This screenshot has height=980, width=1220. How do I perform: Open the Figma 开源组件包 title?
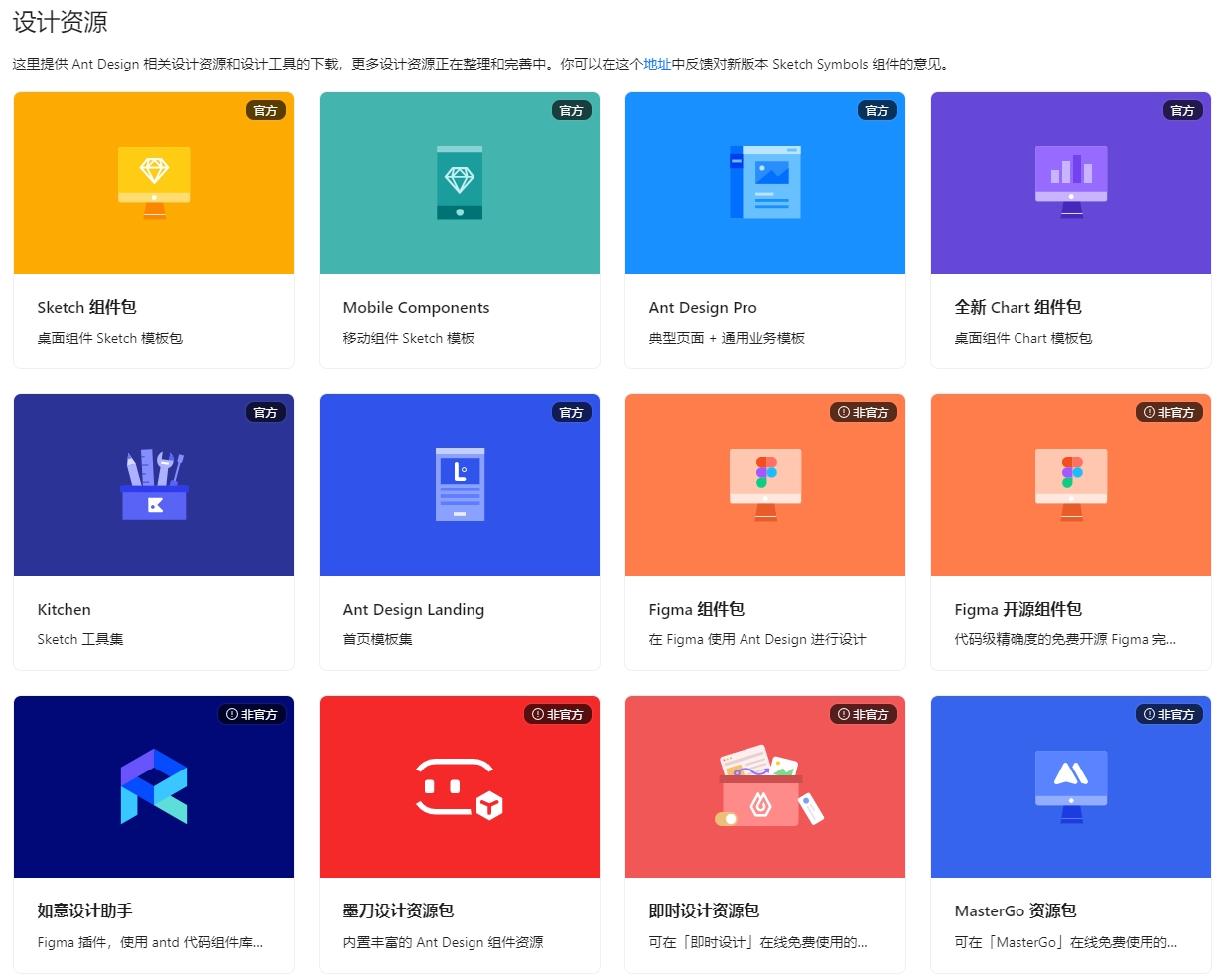pyautogui.click(x=1018, y=609)
